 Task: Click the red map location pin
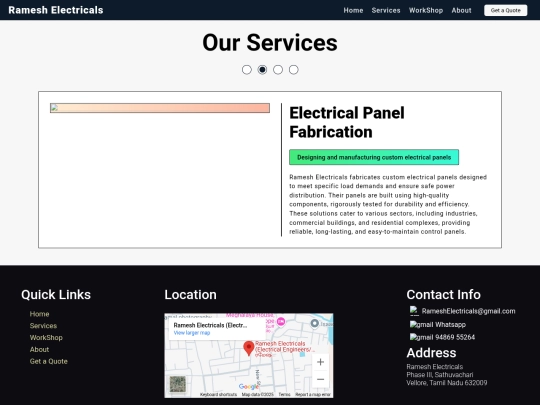point(249,348)
